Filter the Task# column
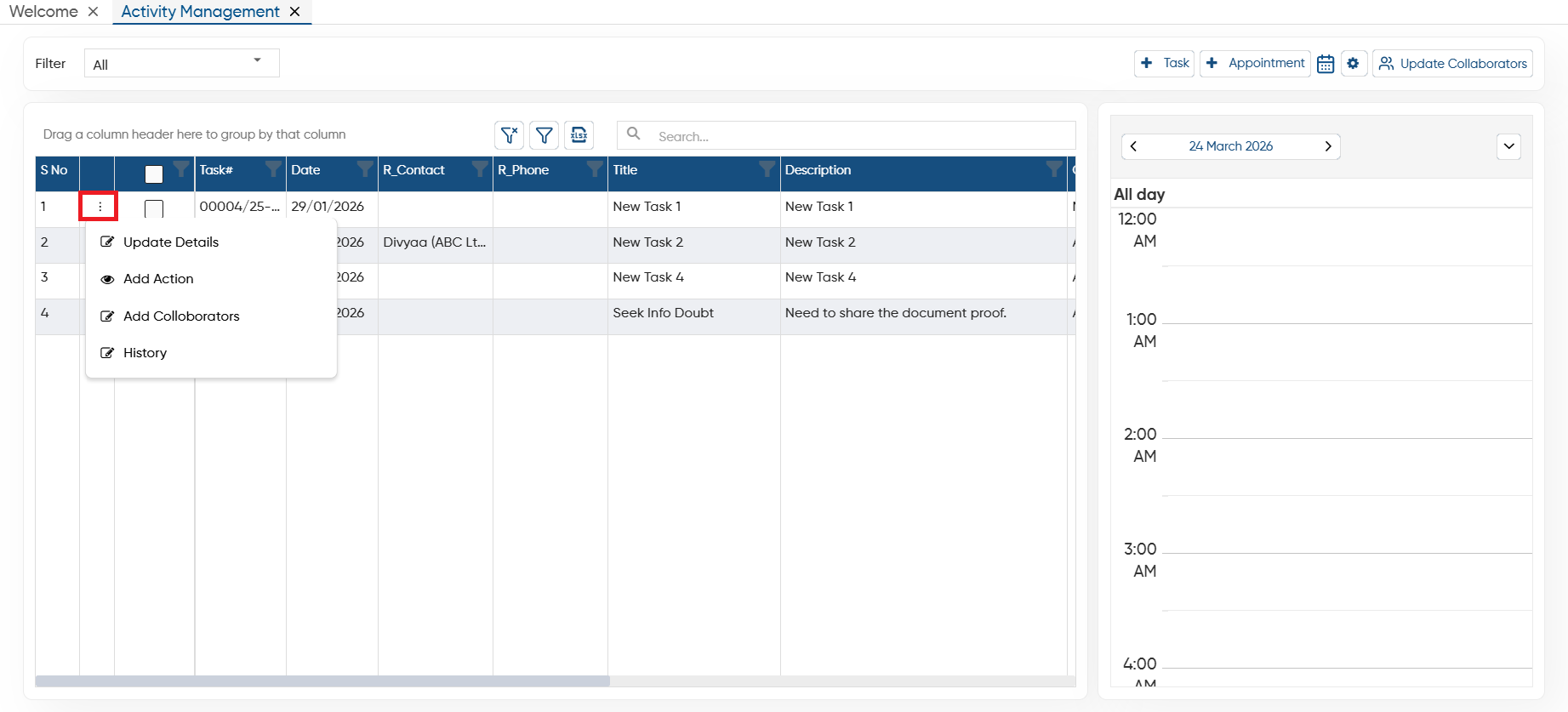Screen dimensions: 1568x712 point(273,168)
